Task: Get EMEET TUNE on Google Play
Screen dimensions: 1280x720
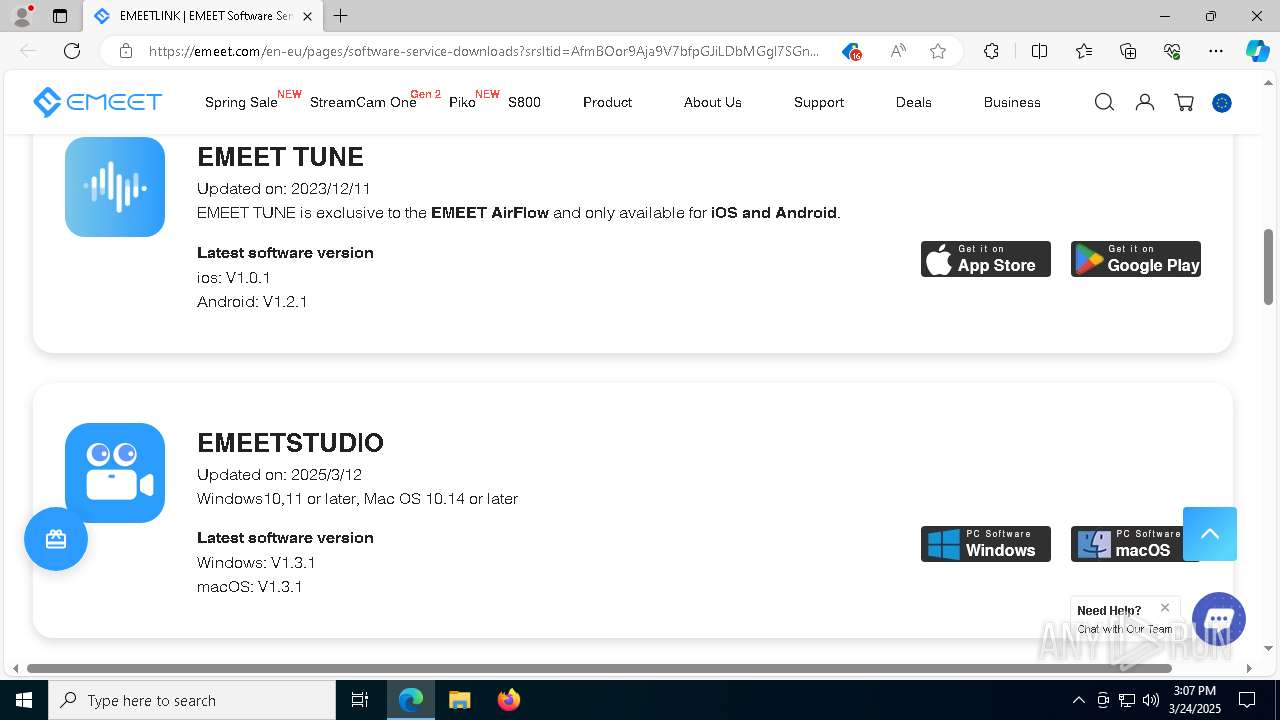Action: point(1136,259)
